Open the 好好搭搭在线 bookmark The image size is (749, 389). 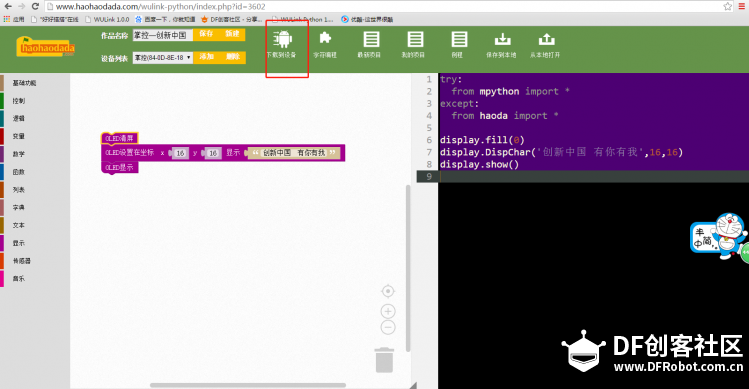click(x=54, y=20)
